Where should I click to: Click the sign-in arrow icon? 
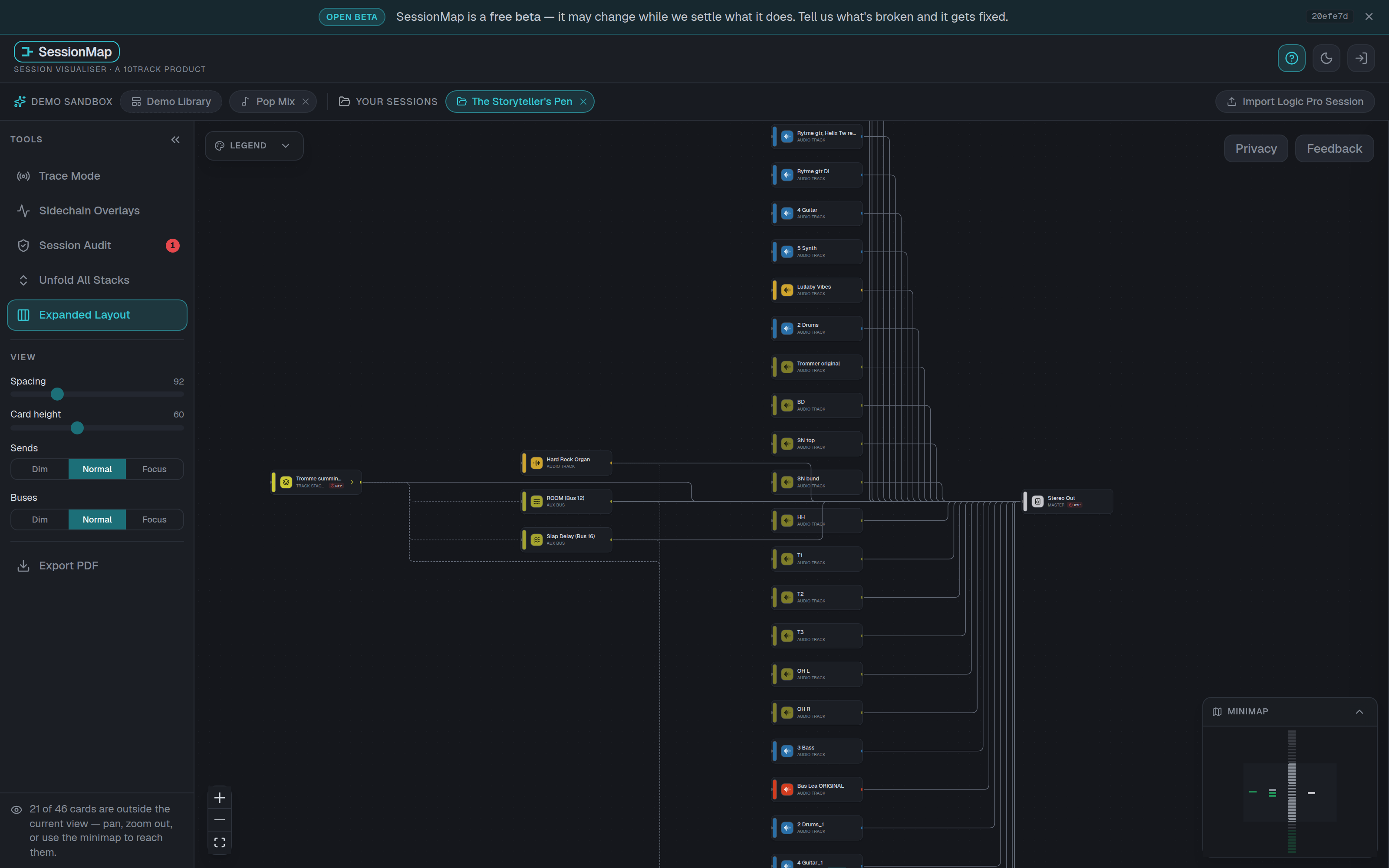click(x=1361, y=58)
